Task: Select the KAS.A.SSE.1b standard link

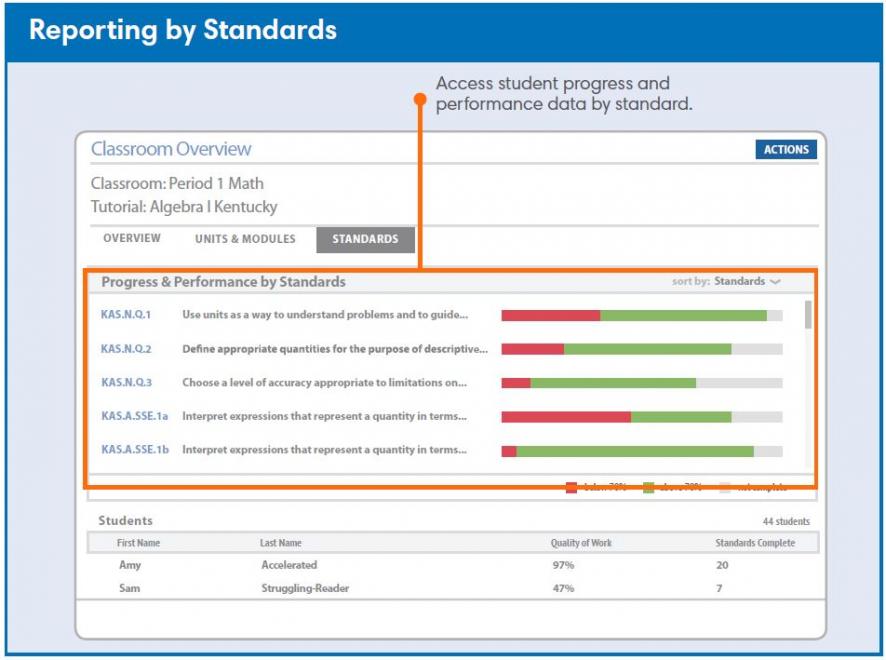Action: click(x=135, y=450)
